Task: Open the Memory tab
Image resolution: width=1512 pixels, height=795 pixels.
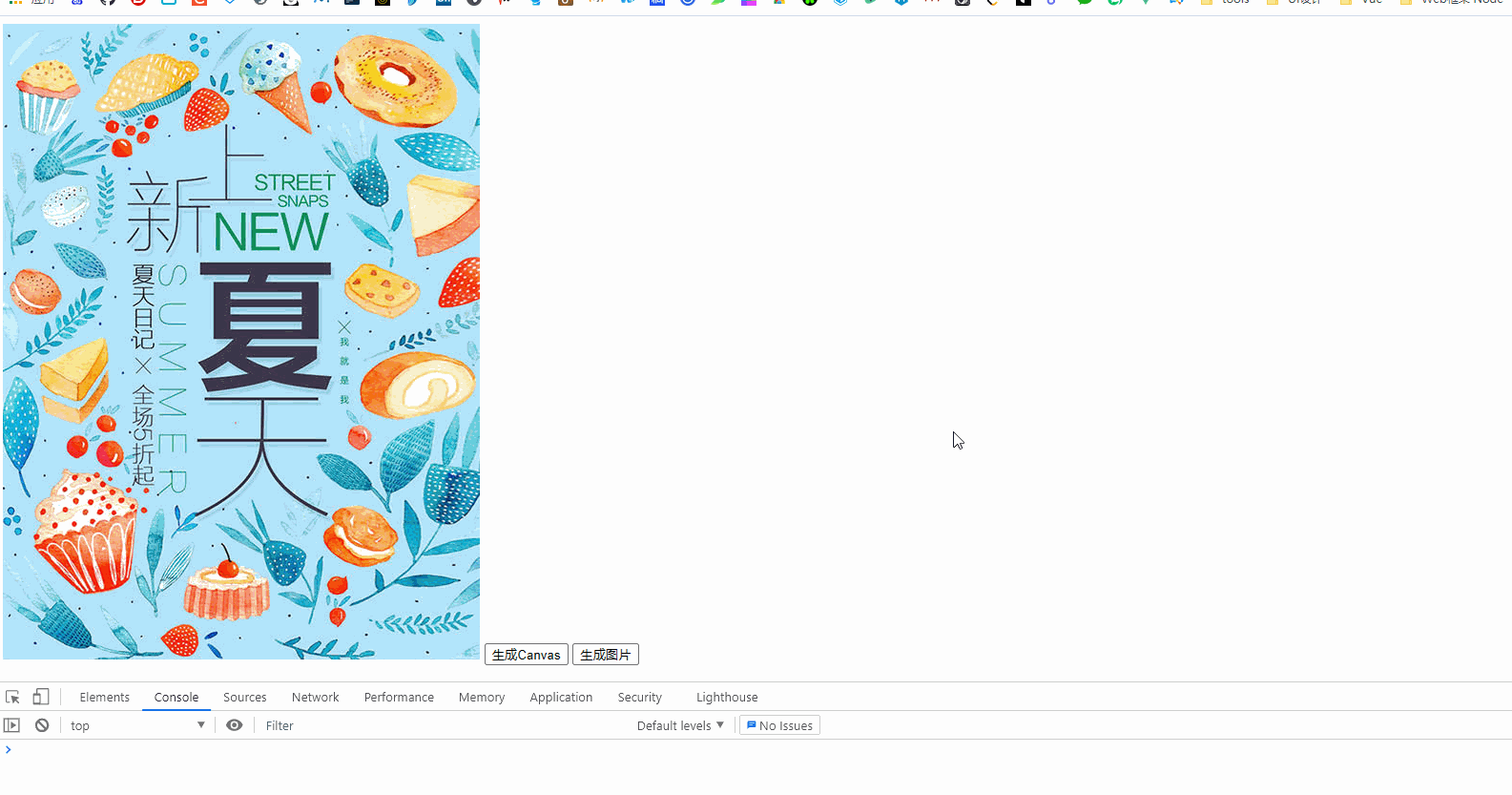Action: [482, 698]
